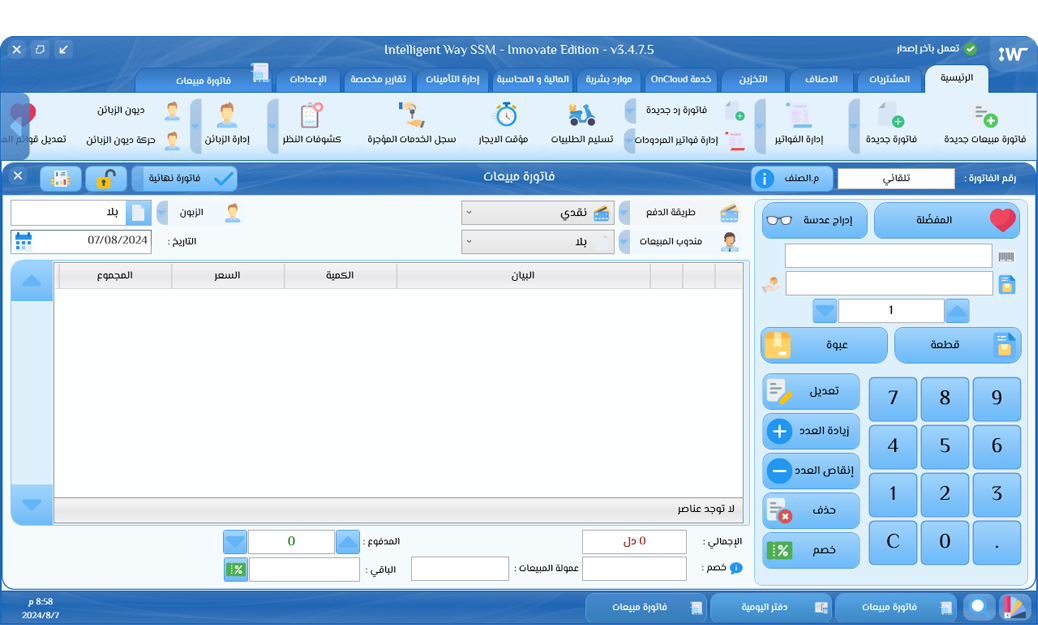Expand arrow beside إدارة الفواتير group
Viewport: 1038px width, 625px height.
click(760, 125)
